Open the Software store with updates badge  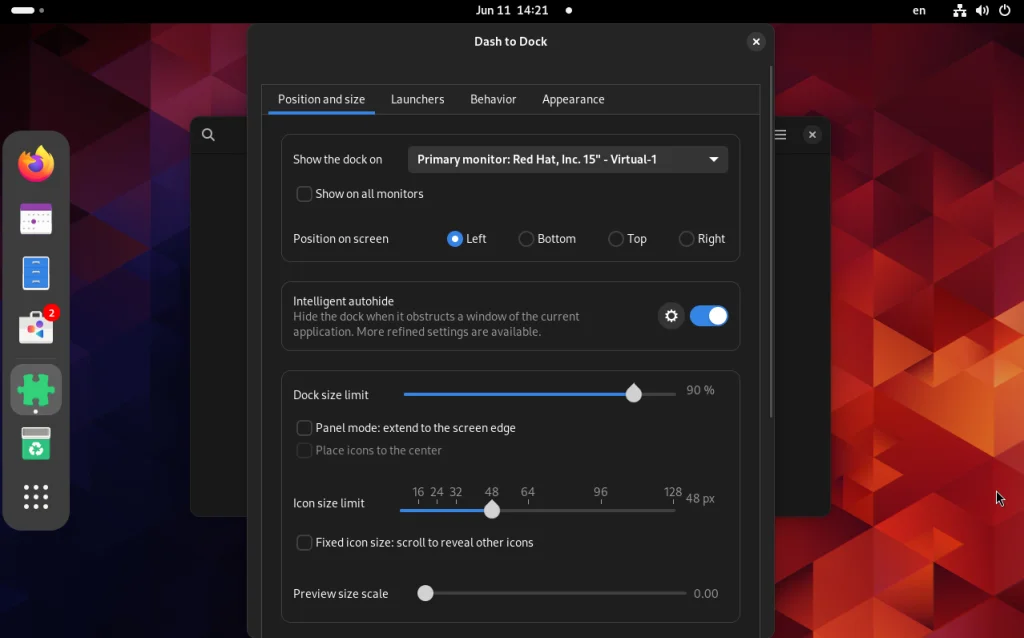tap(36, 326)
